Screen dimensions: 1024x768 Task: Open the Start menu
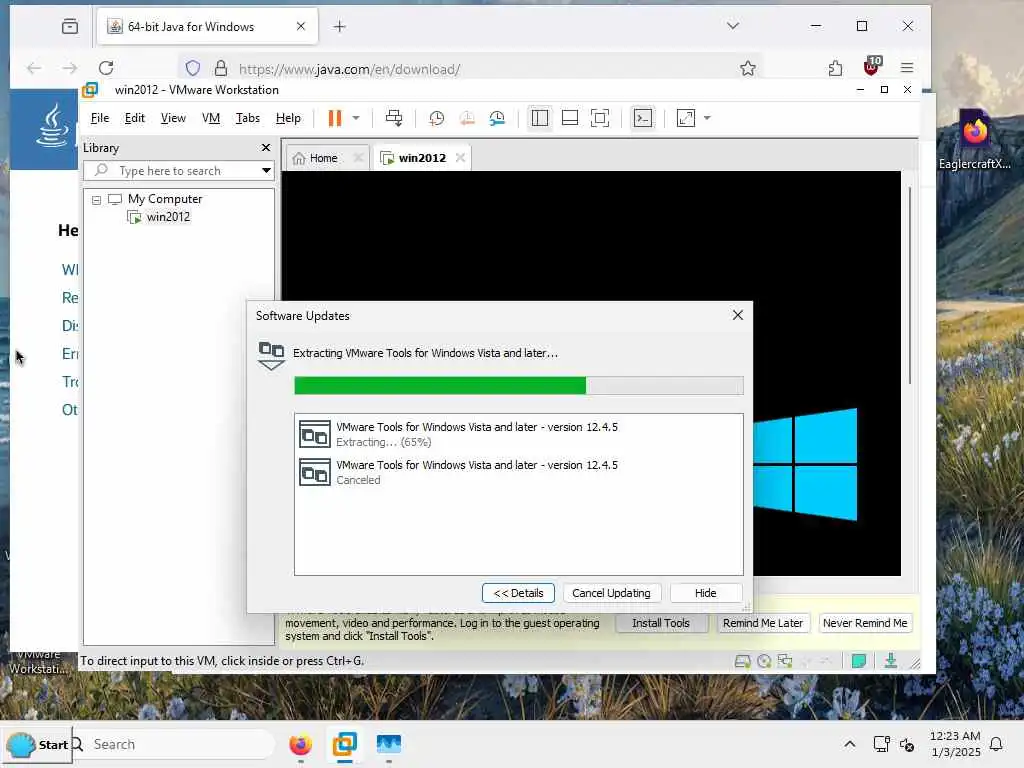(37, 744)
